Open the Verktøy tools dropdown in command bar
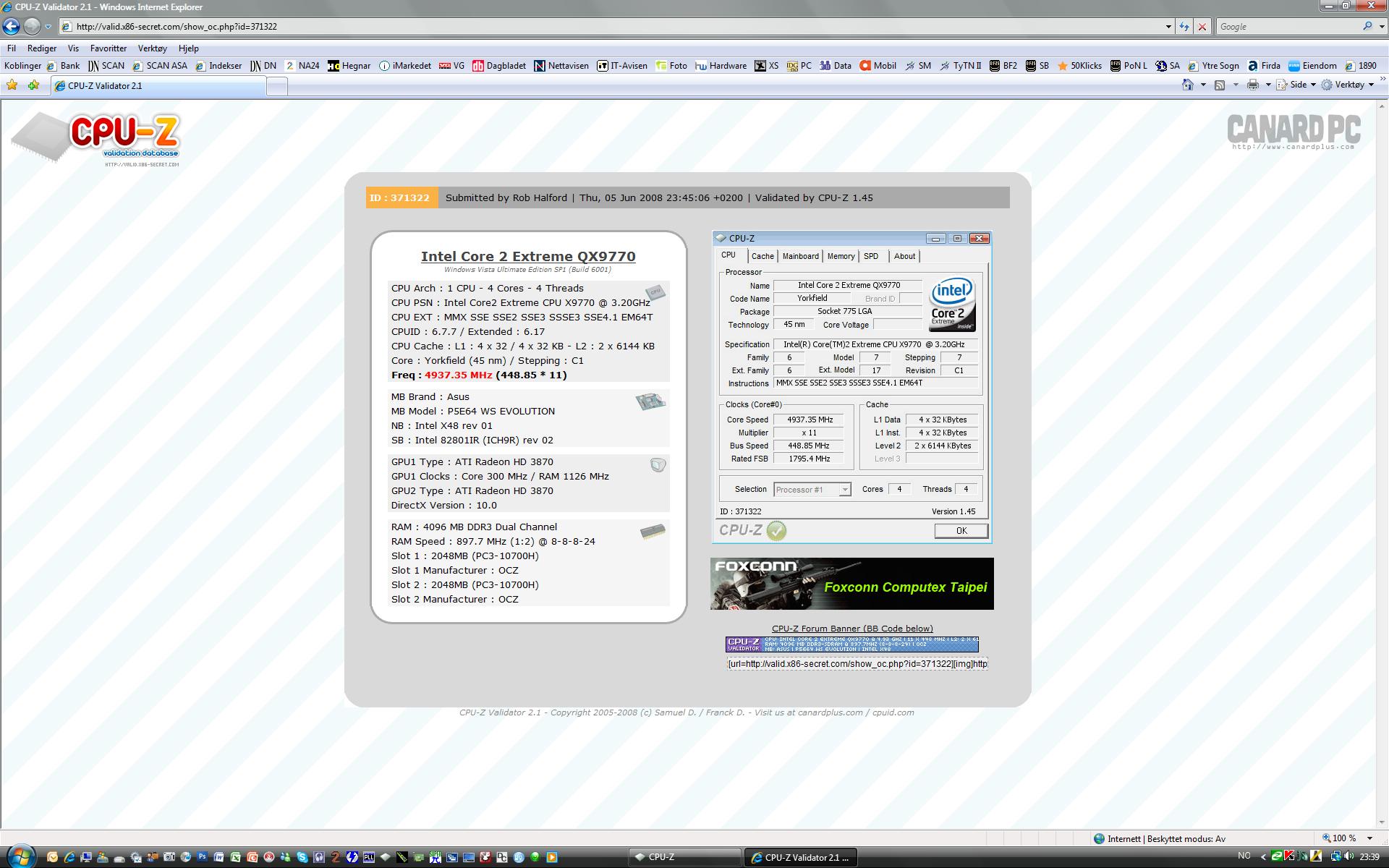This screenshot has height=868, width=1389. pyautogui.click(x=1348, y=85)
